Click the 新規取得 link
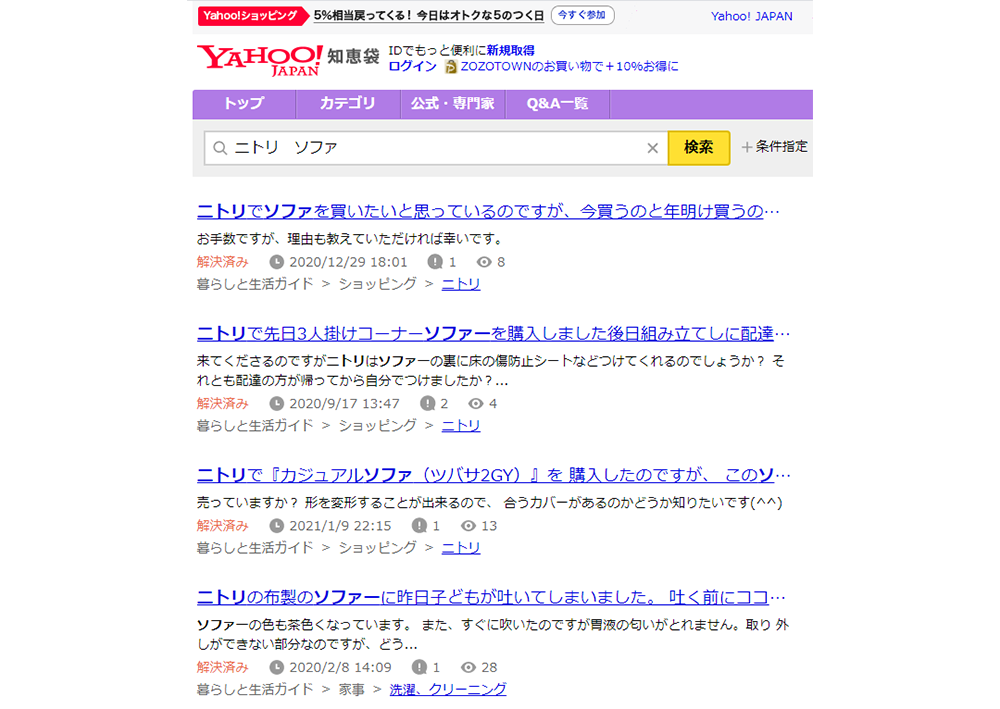 (510, 50)
